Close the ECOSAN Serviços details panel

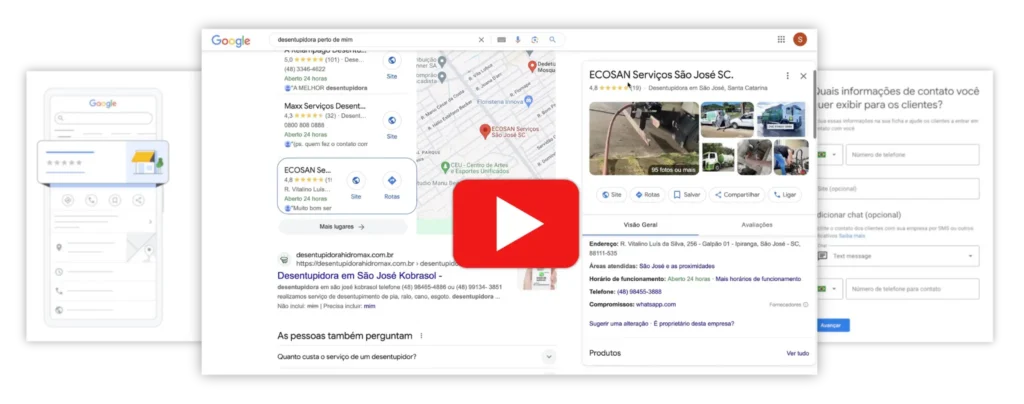[x=803, y=76]
